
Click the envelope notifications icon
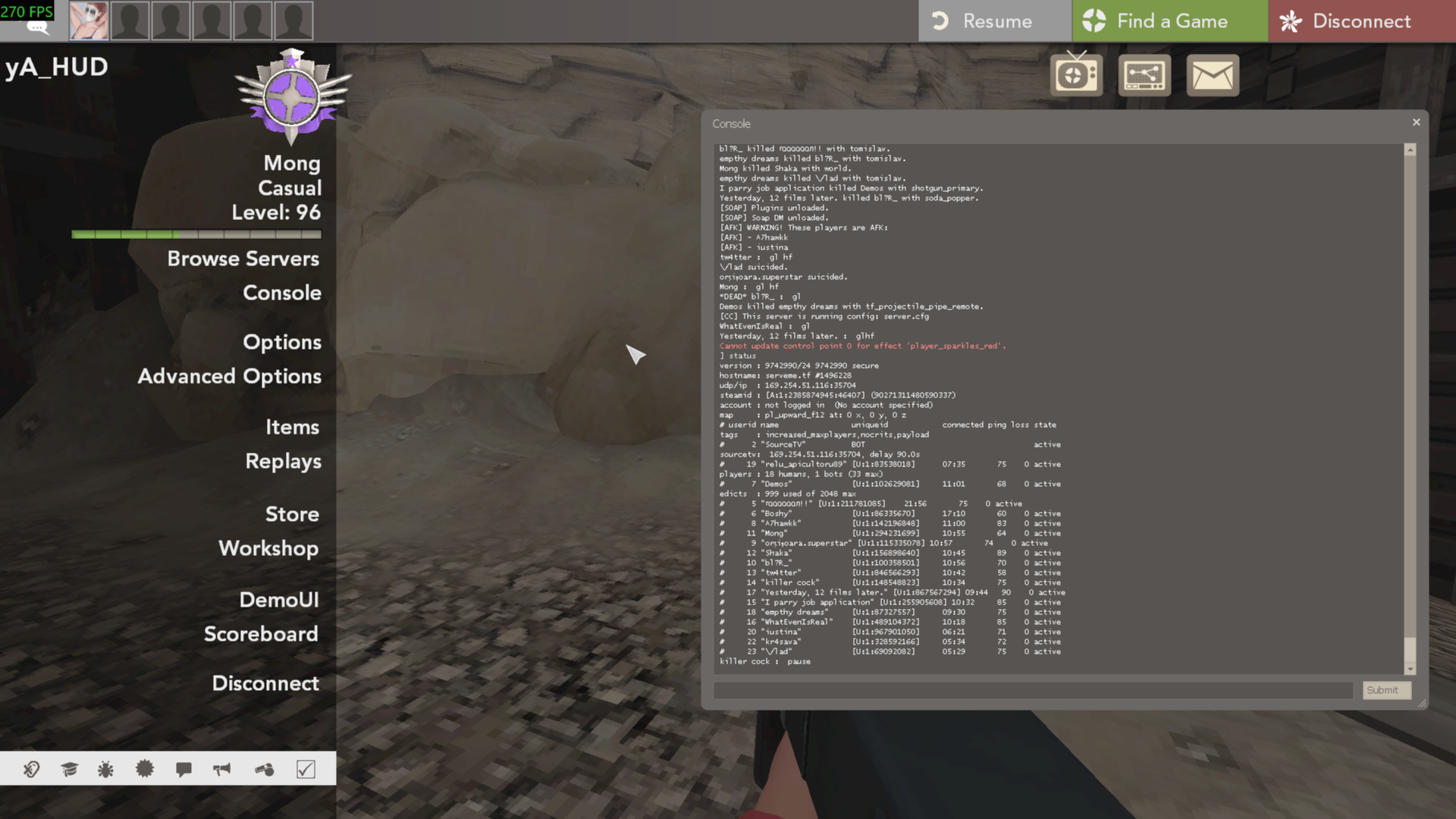(x=1212, y=75)
